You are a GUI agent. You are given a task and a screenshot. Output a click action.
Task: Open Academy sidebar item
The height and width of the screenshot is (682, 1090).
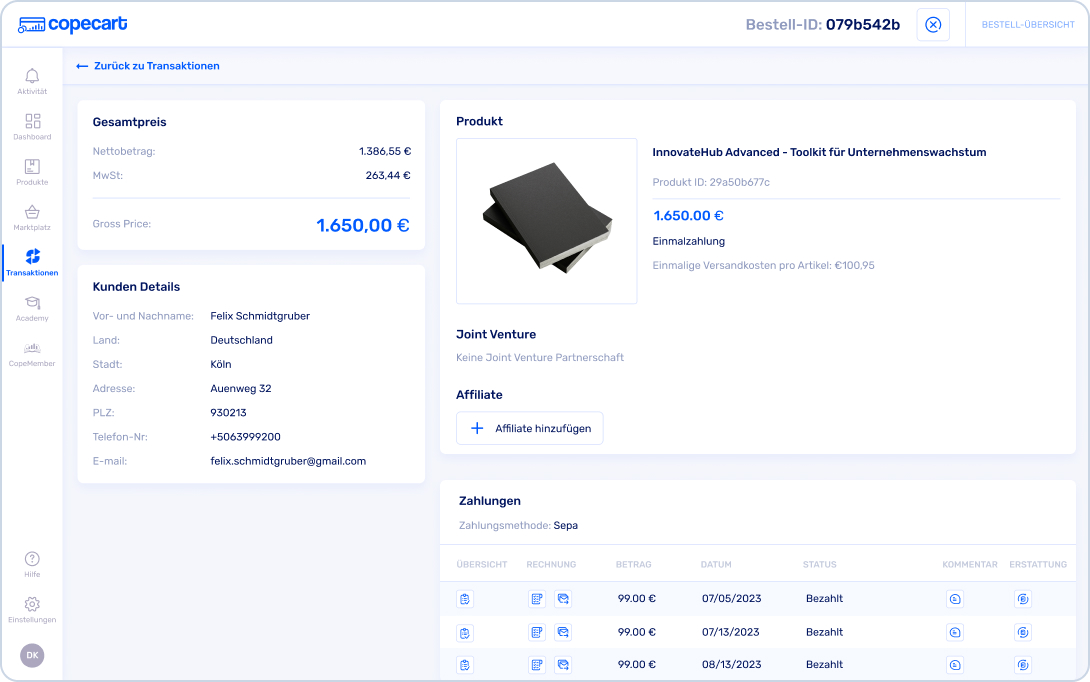coord(32,308)
